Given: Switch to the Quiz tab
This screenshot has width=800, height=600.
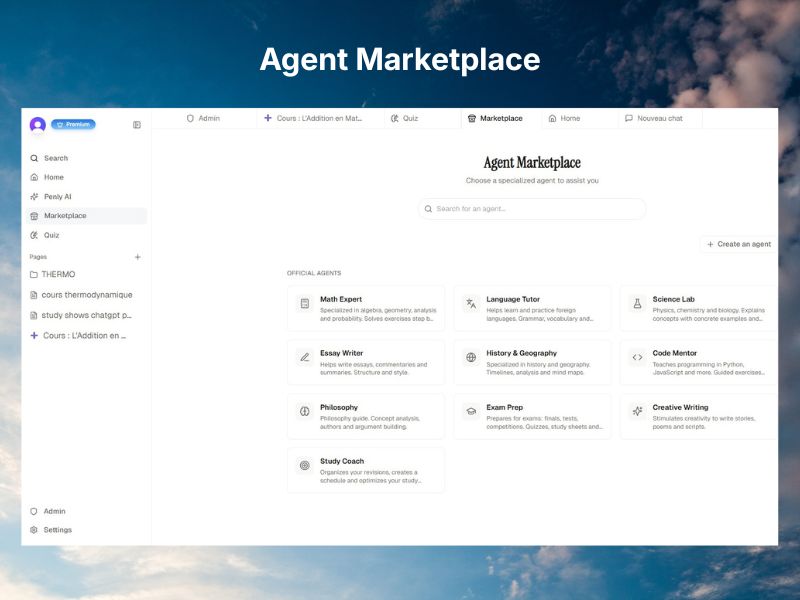Looking at the screenshot, I should [404, 118].
